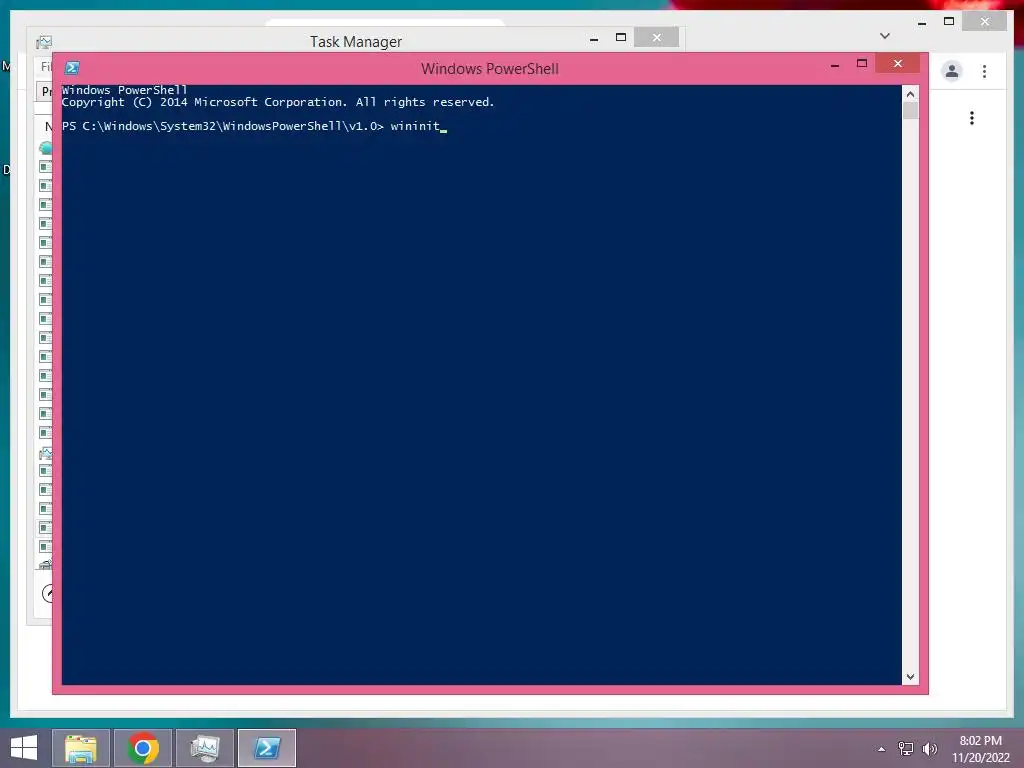
Task: Open the volume speaker tray icon
Action: point(929,748)
